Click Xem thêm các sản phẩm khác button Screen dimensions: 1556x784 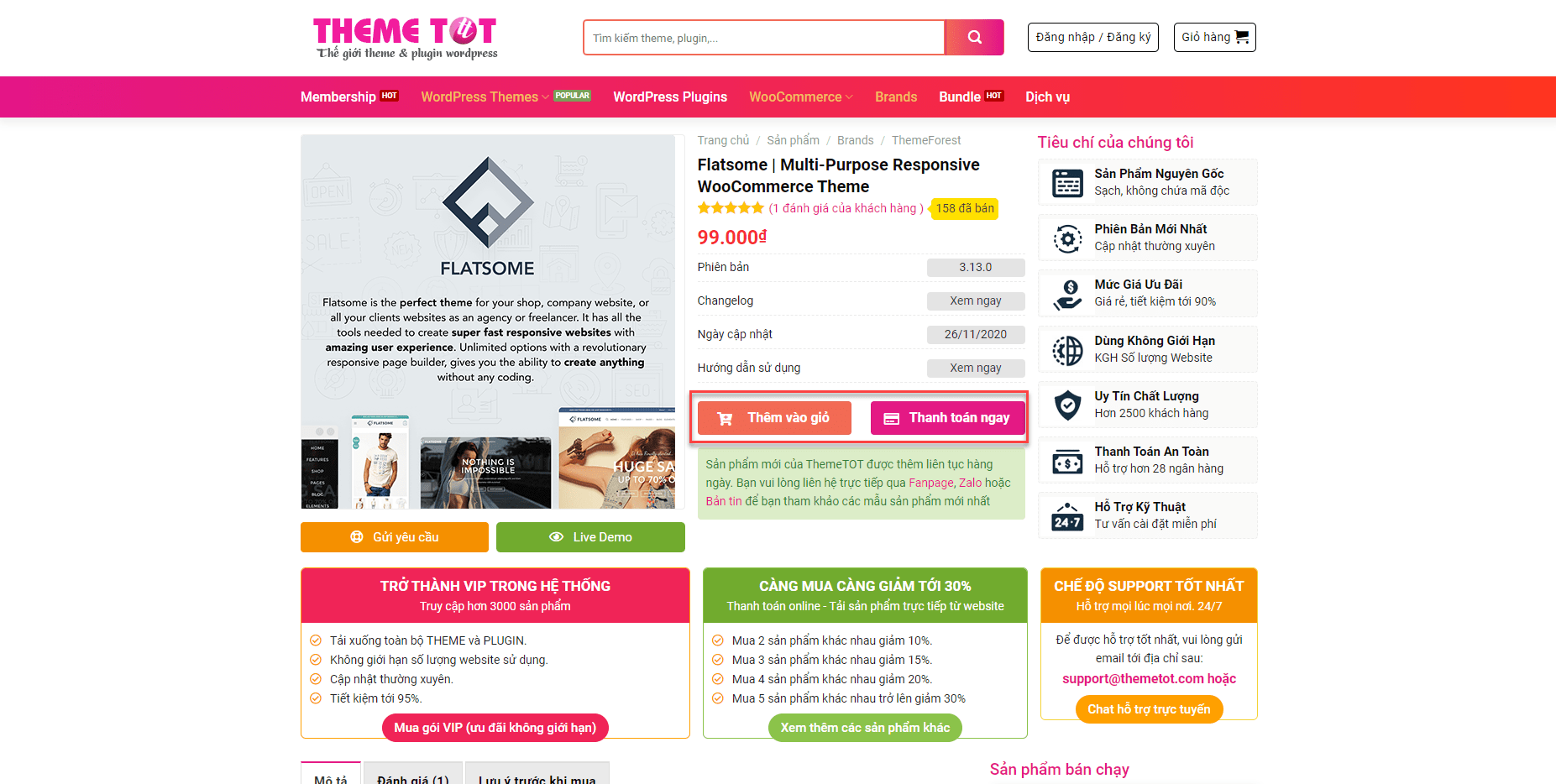[865, 728]
